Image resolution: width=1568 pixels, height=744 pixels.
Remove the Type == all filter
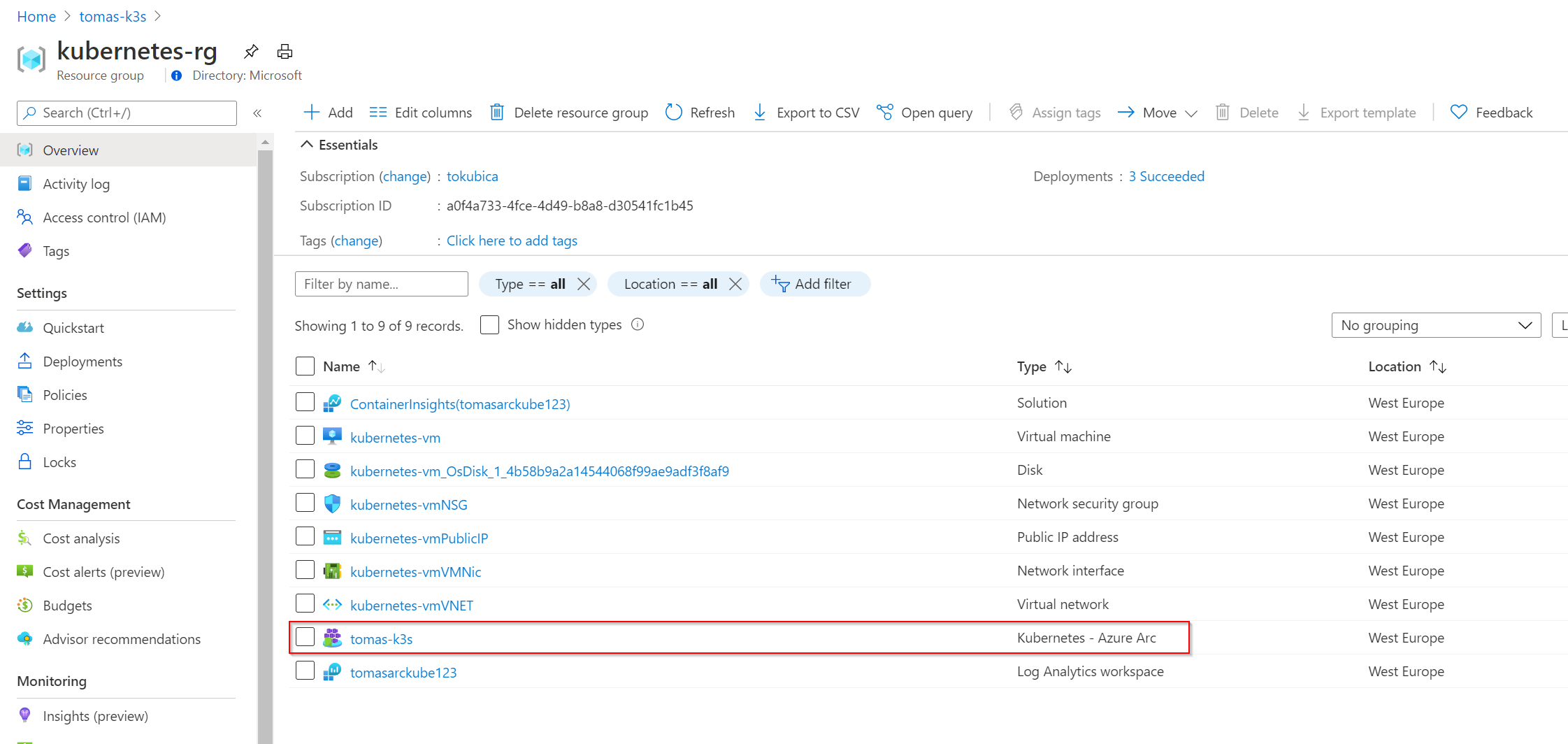point(584,284)
